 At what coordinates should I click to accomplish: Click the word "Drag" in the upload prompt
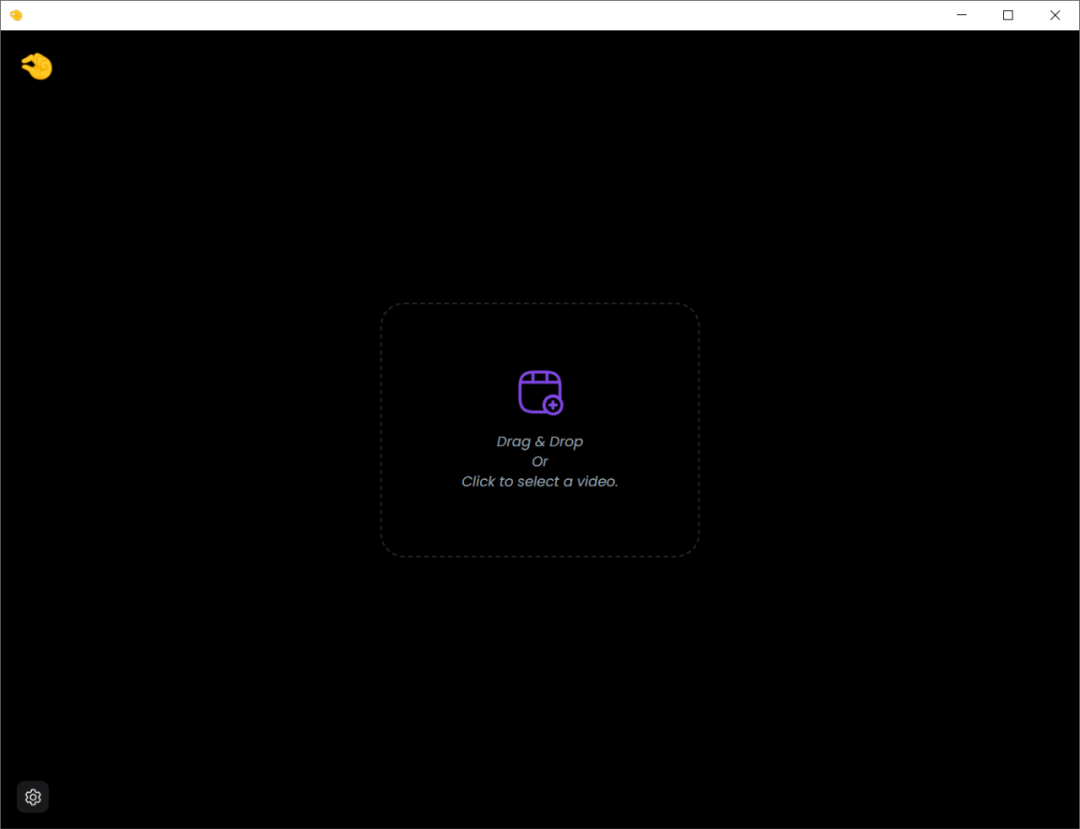tap(513, 441)
